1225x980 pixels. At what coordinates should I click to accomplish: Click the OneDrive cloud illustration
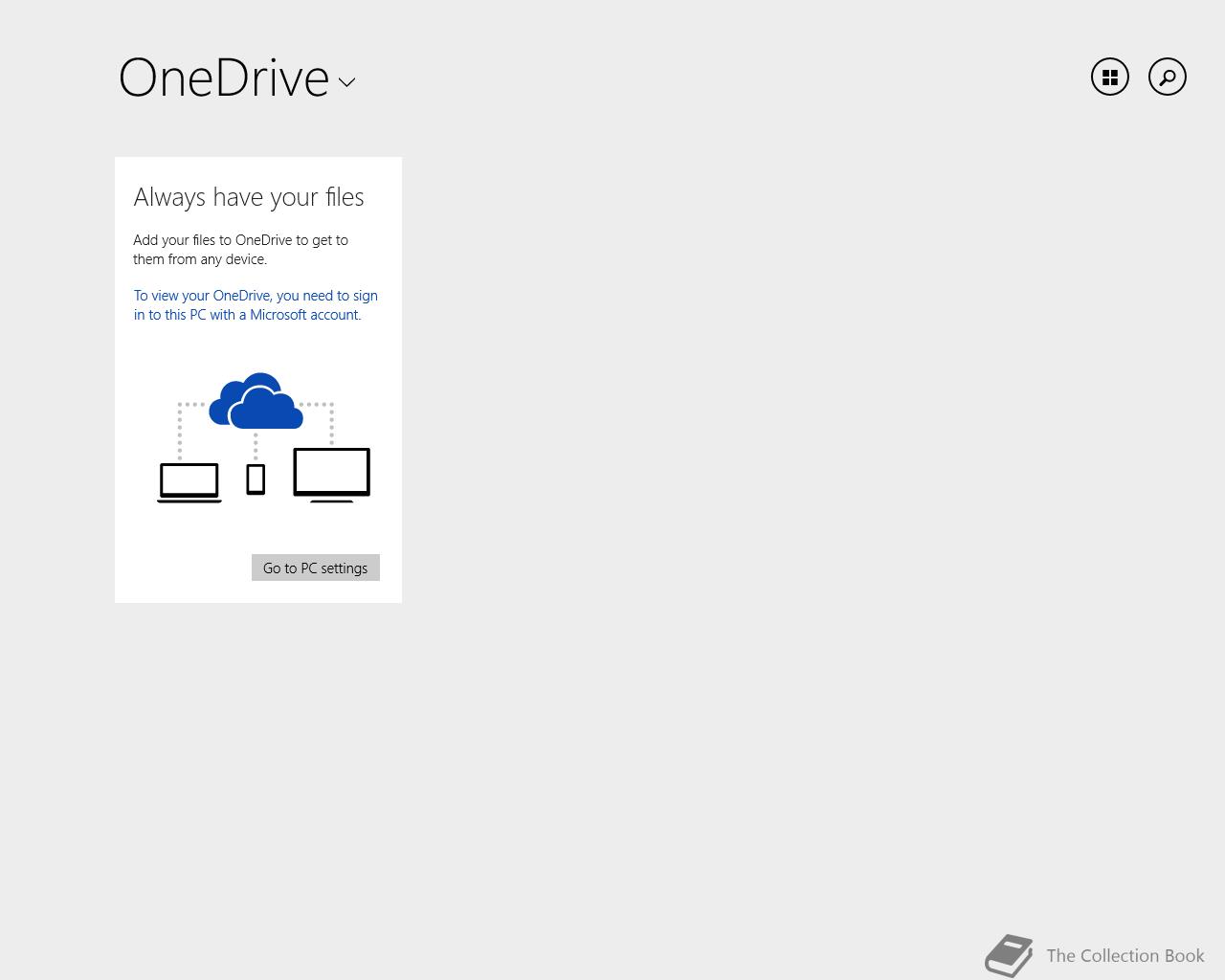click(x=256, y=401)
